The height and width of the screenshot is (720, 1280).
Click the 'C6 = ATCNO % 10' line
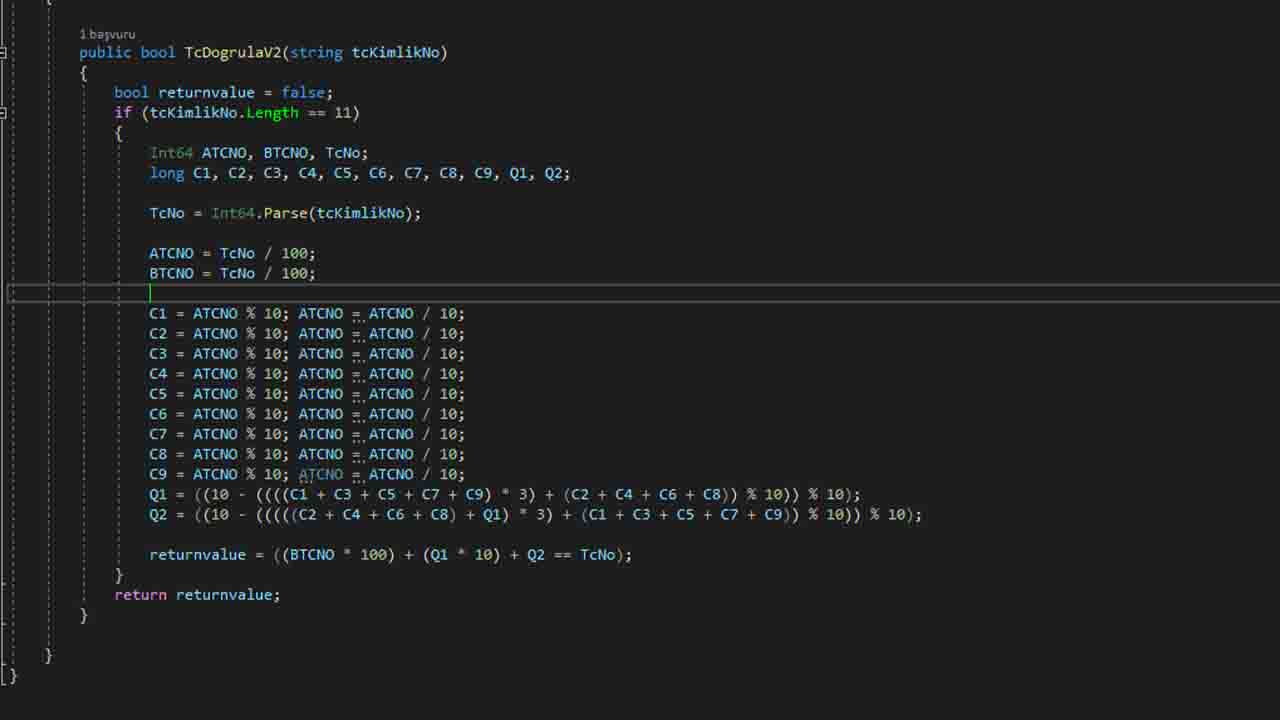click(x=307, y=414)
